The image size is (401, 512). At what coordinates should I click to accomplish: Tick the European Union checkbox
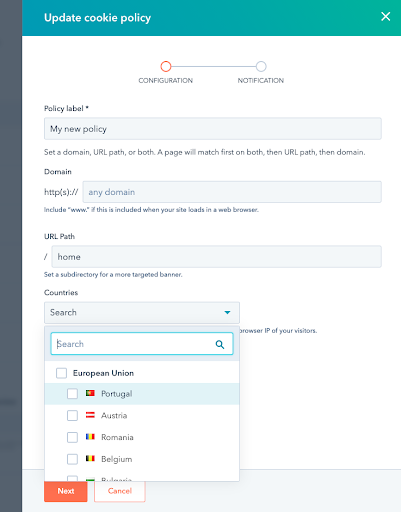click(x=61, y=373)
